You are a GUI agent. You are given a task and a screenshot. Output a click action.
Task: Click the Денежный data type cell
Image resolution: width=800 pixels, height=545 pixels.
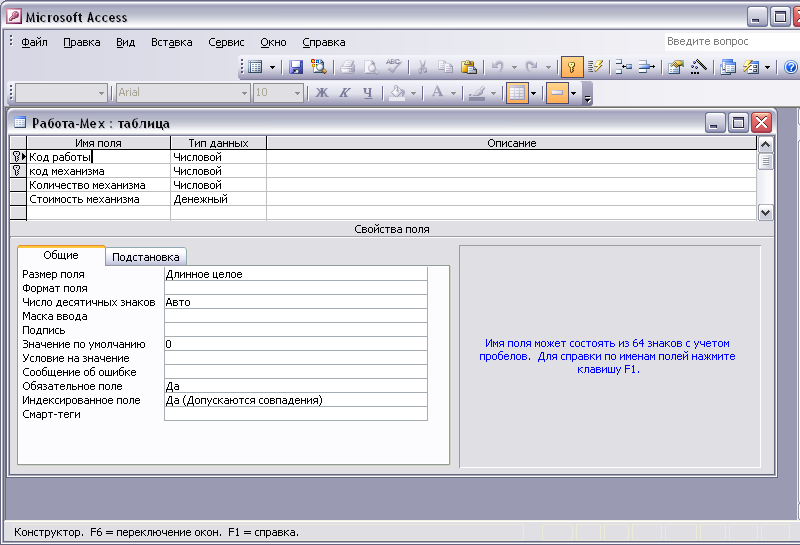pos(218,199)
